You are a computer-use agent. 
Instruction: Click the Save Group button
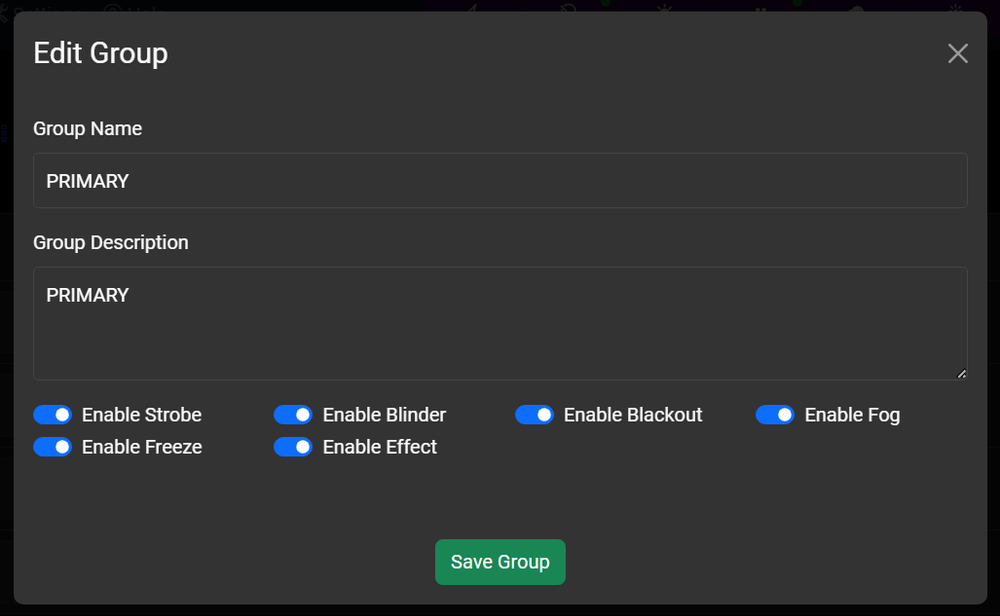point(500,562)
